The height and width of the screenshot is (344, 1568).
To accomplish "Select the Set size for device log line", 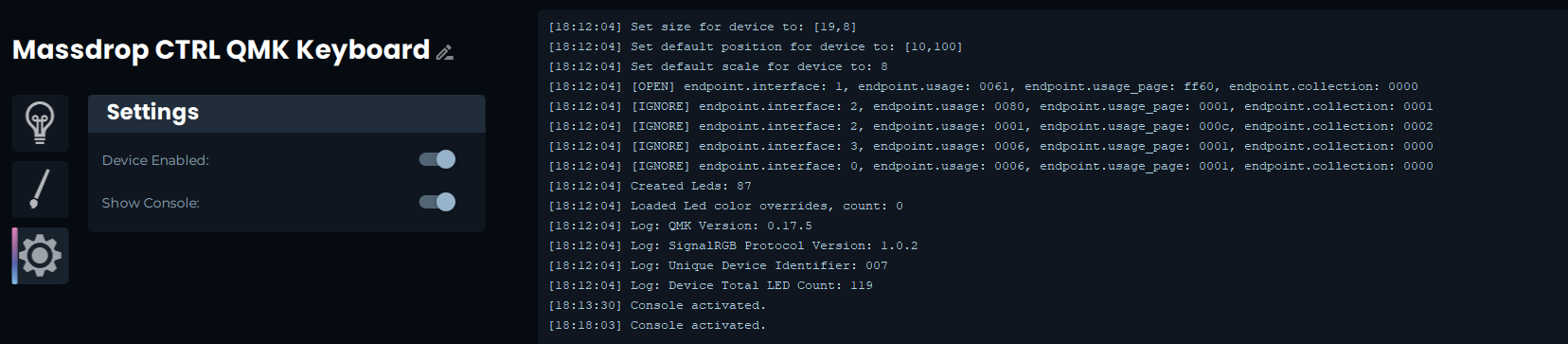I will [x=702, y=27].
